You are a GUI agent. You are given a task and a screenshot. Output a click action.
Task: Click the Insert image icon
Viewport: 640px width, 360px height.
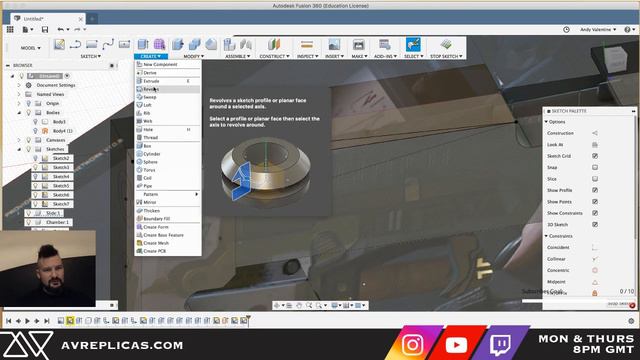tap(334, 44)
